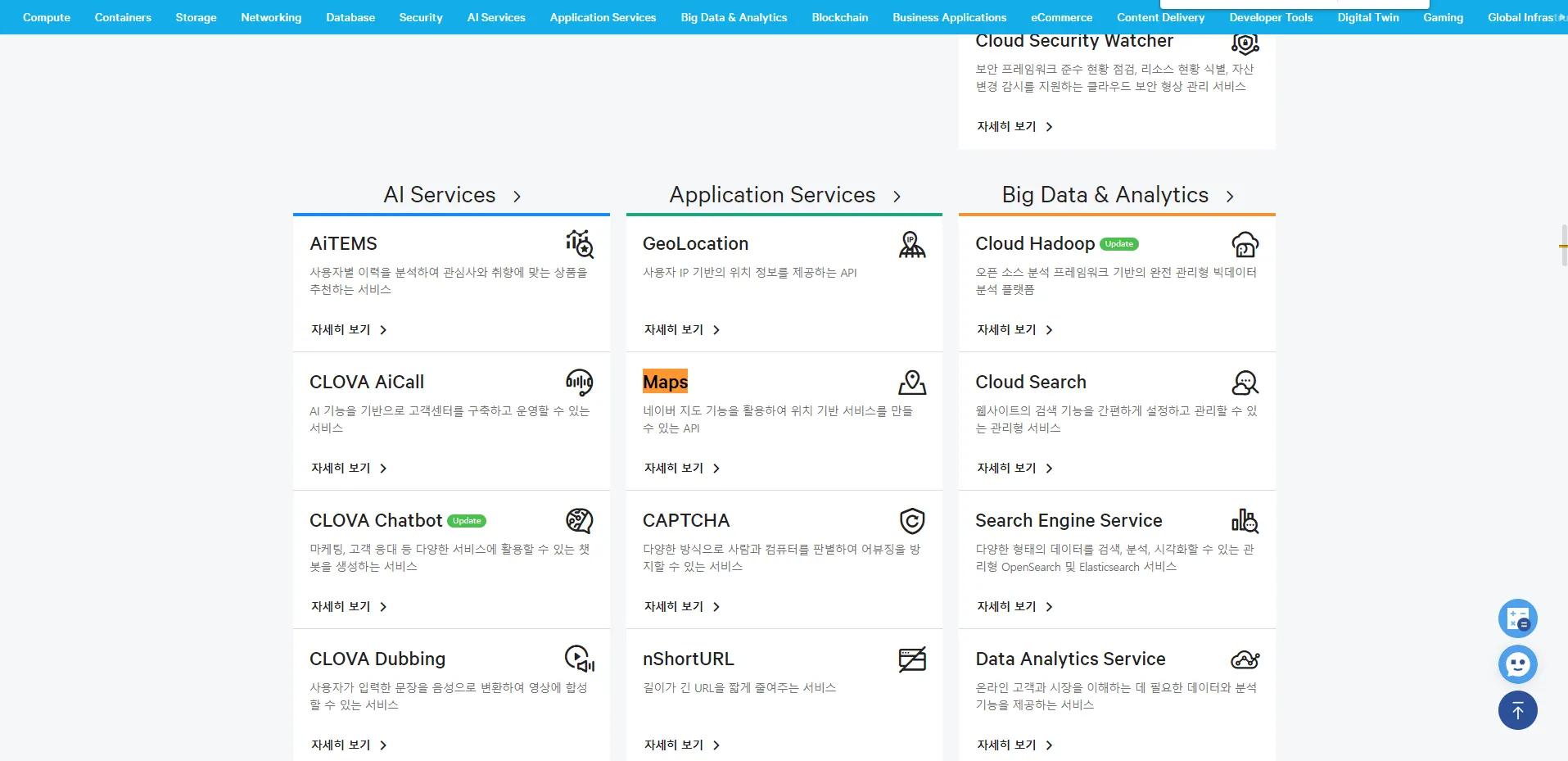Click the CAPTCHA service description text

(x=781, y=558)
